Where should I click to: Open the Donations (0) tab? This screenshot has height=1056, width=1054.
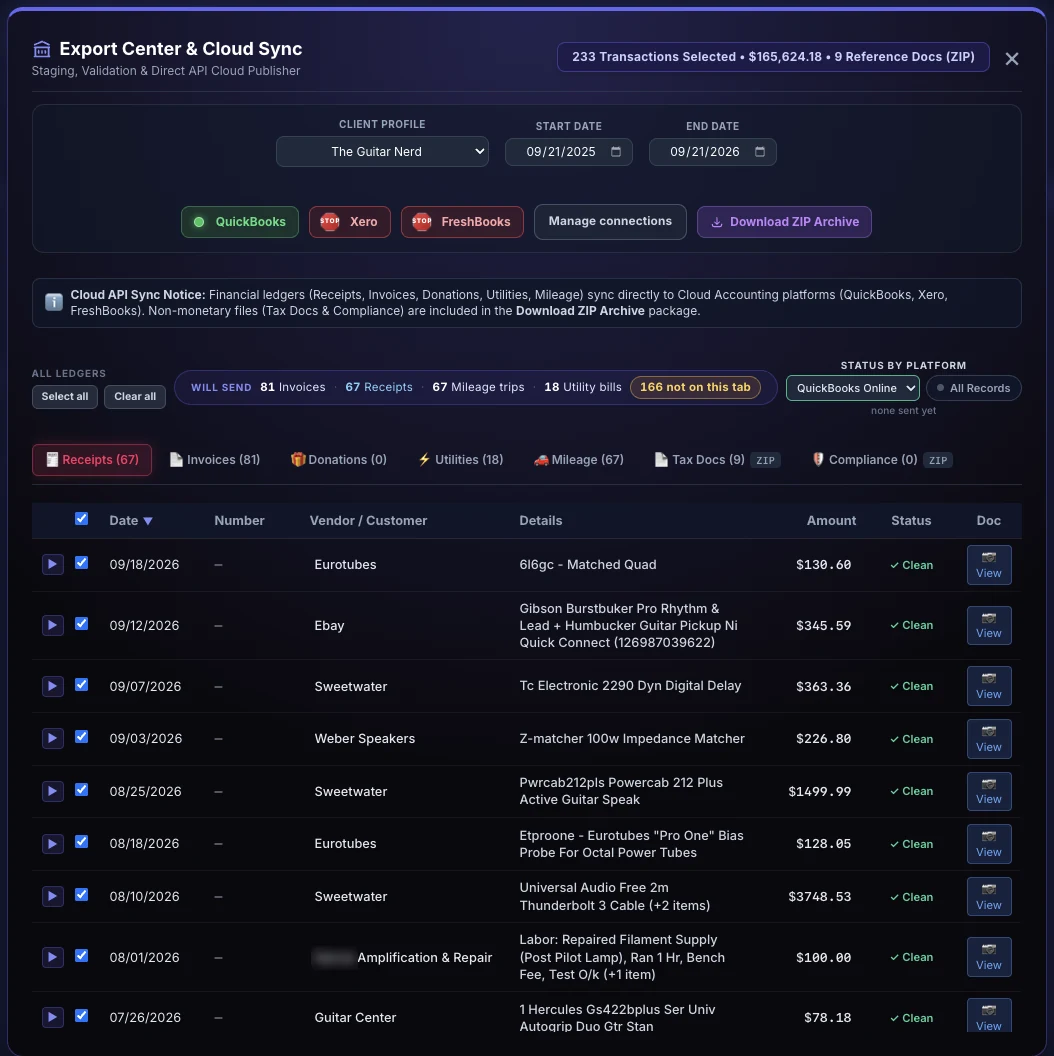[339, 460]
